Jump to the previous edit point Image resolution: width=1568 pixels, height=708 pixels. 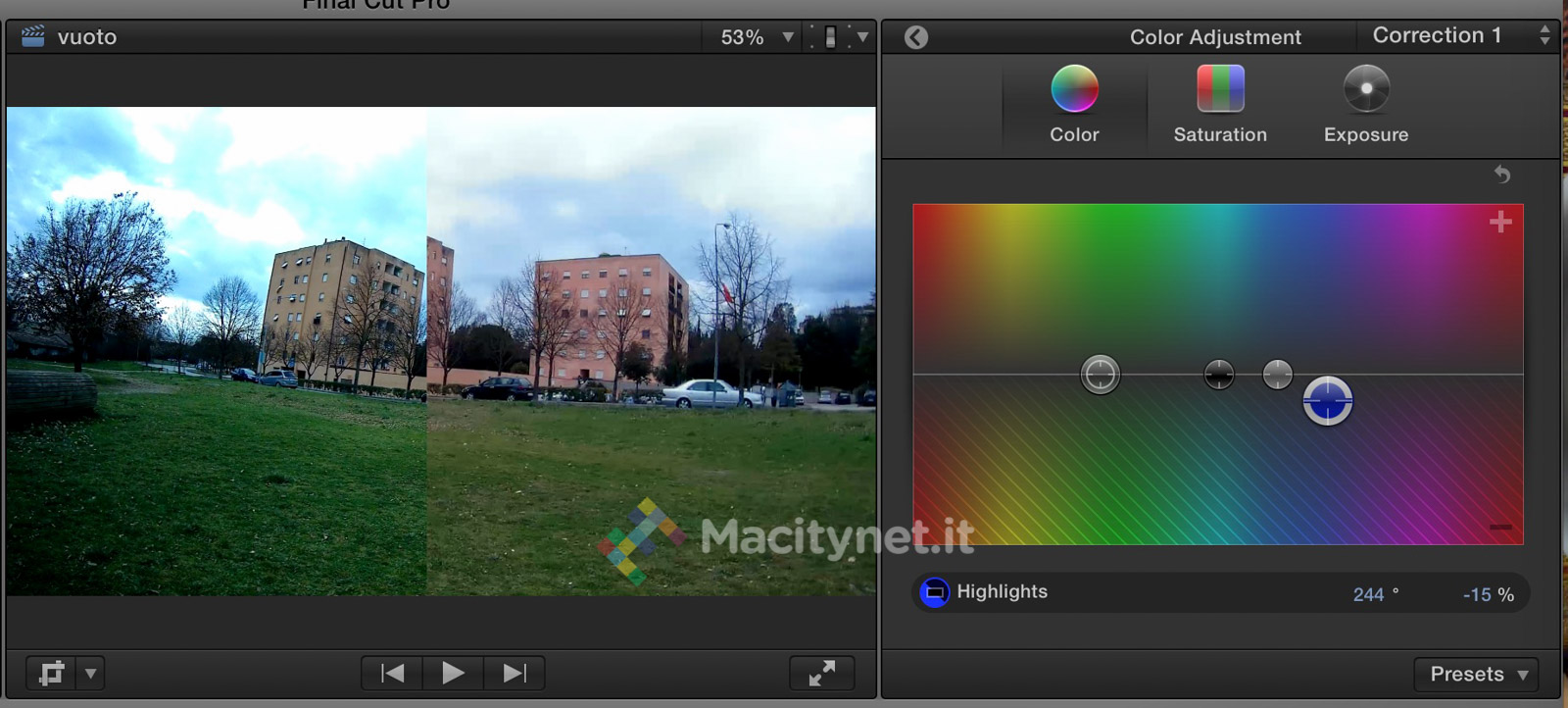pos(392,673)
